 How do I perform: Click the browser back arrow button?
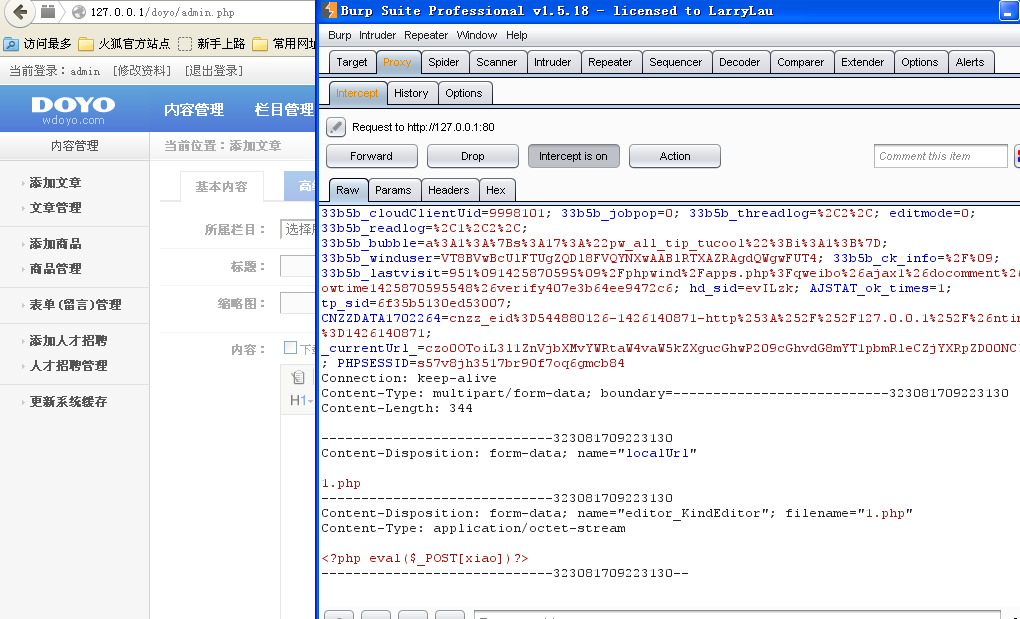pyautogui.click(x=20, y=12)
